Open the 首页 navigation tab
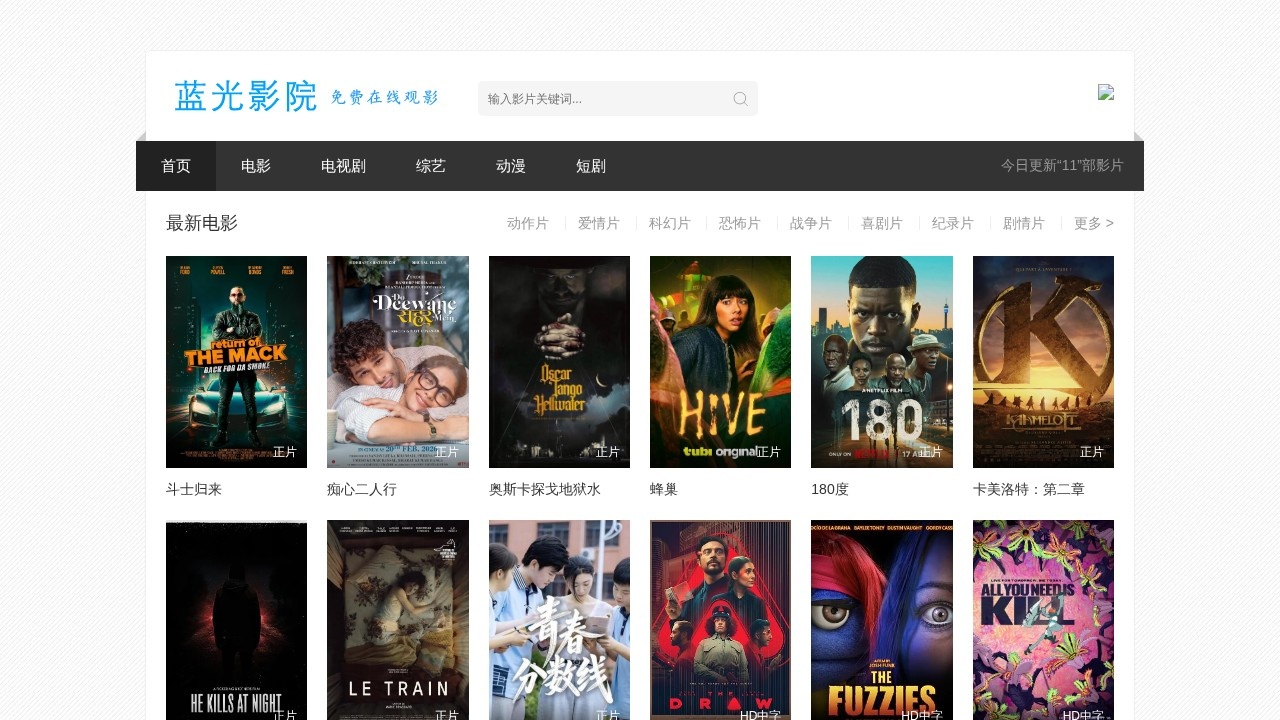Screen dimensions: 1280x720 coord(176,166)
